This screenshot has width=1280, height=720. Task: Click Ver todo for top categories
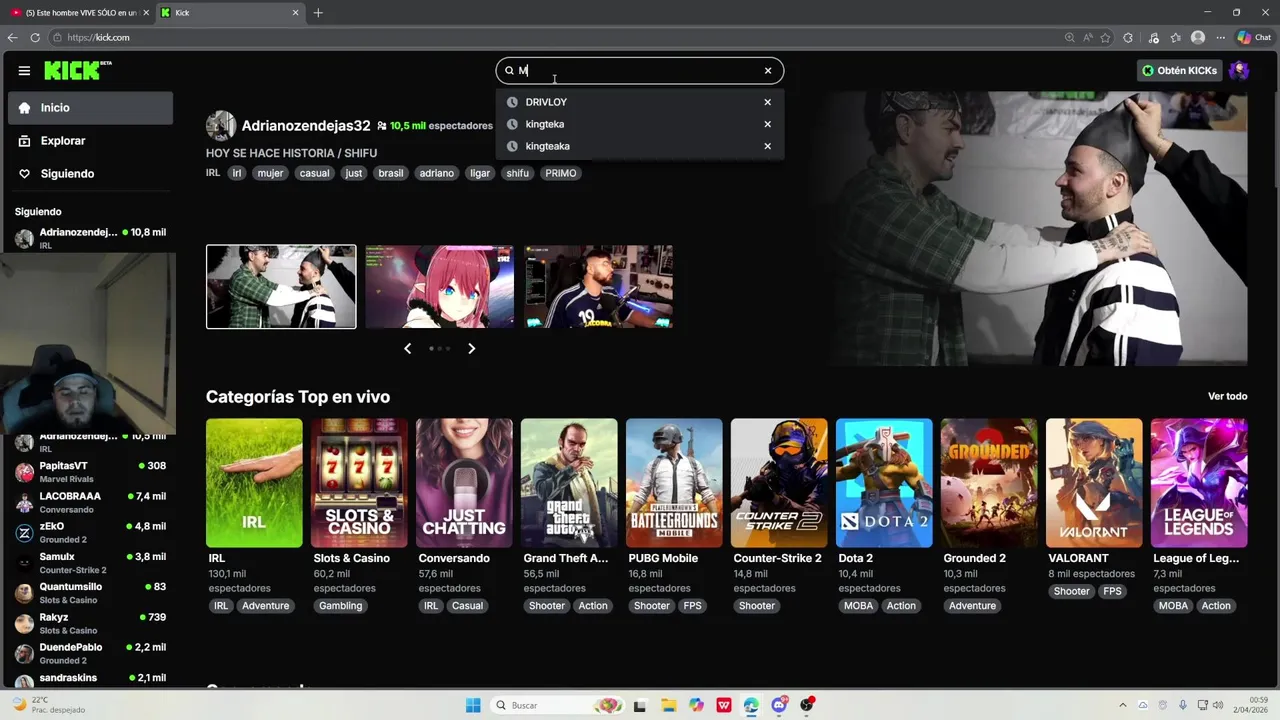(x=1227, y=397)
